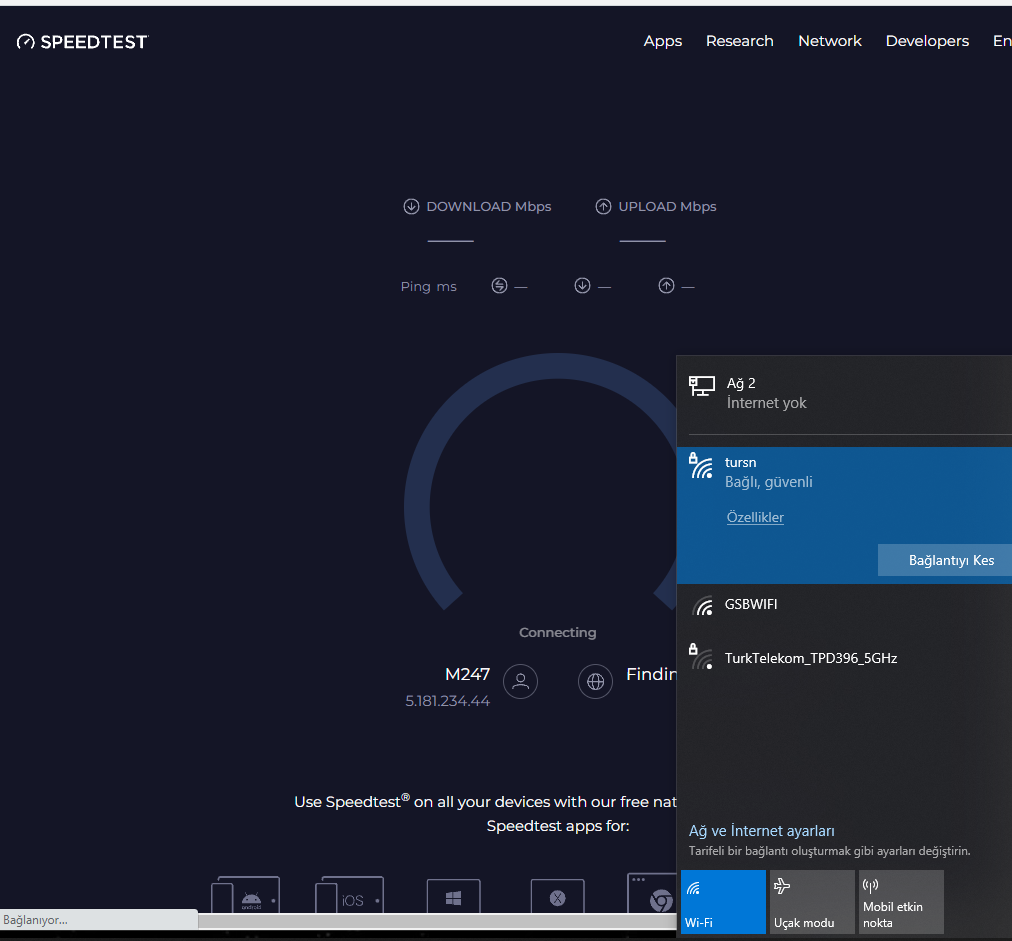Click the idle latency ping icon
The width and height of the screenshot is (1012, 941).
click(499, 285)
